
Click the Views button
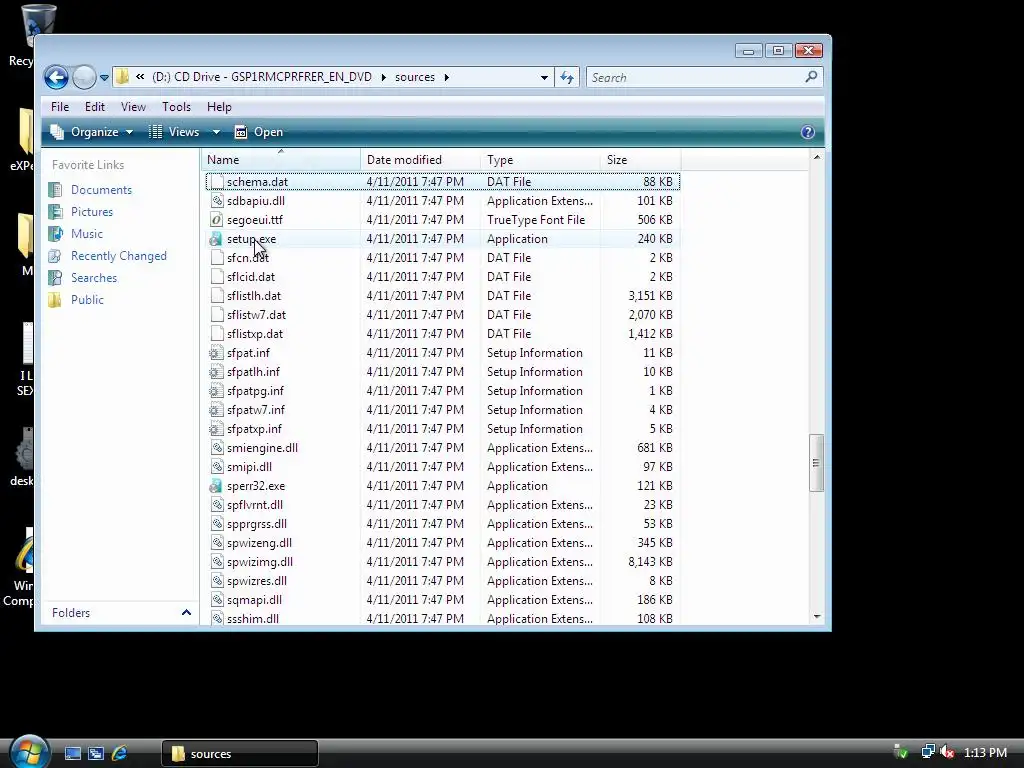click(x=175, y=132)
